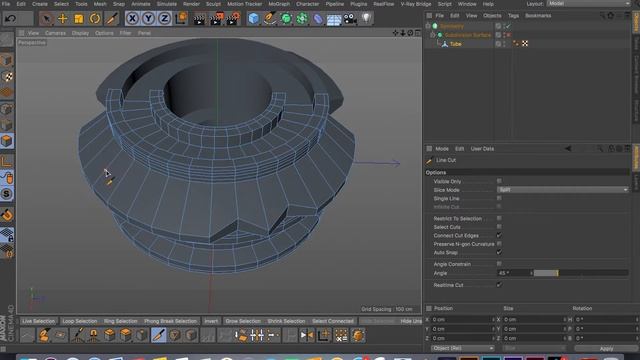Screen dimensions: 640x360
Task: Toggle Preserve N-gon Curvature checkbox
Action: point(499,244)
